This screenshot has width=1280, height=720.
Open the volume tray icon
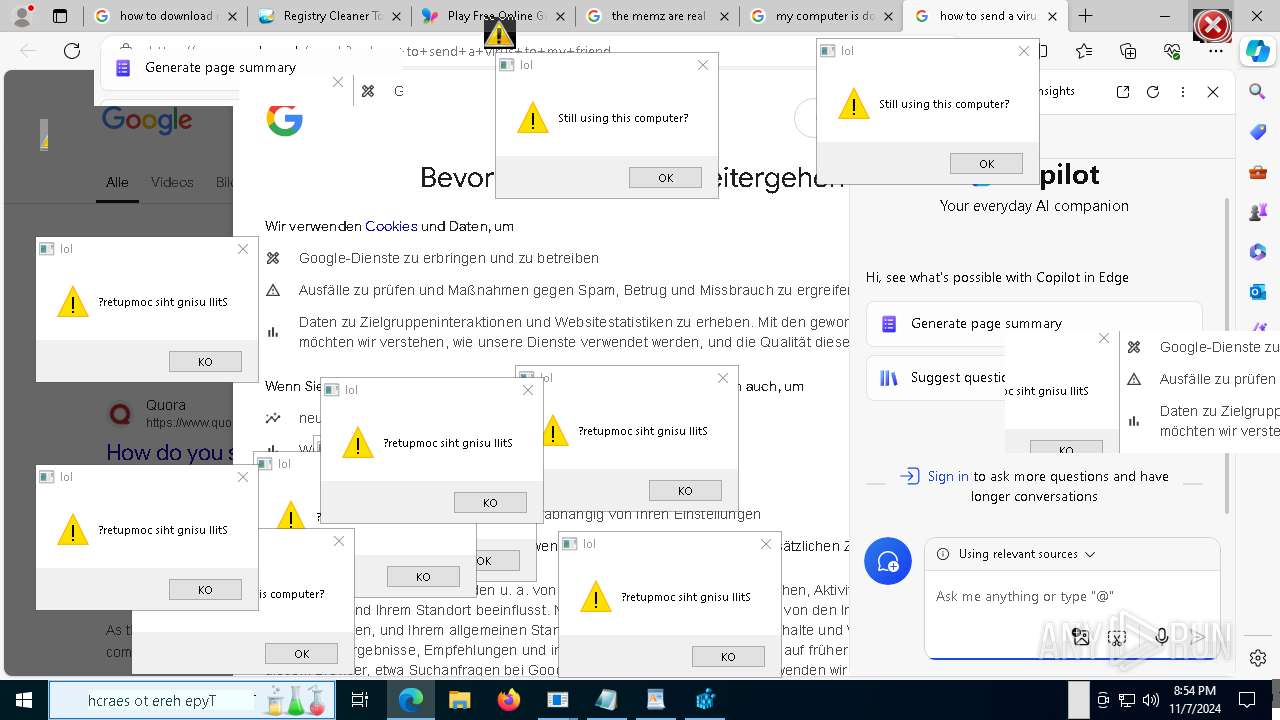[x=1150, y=700]
